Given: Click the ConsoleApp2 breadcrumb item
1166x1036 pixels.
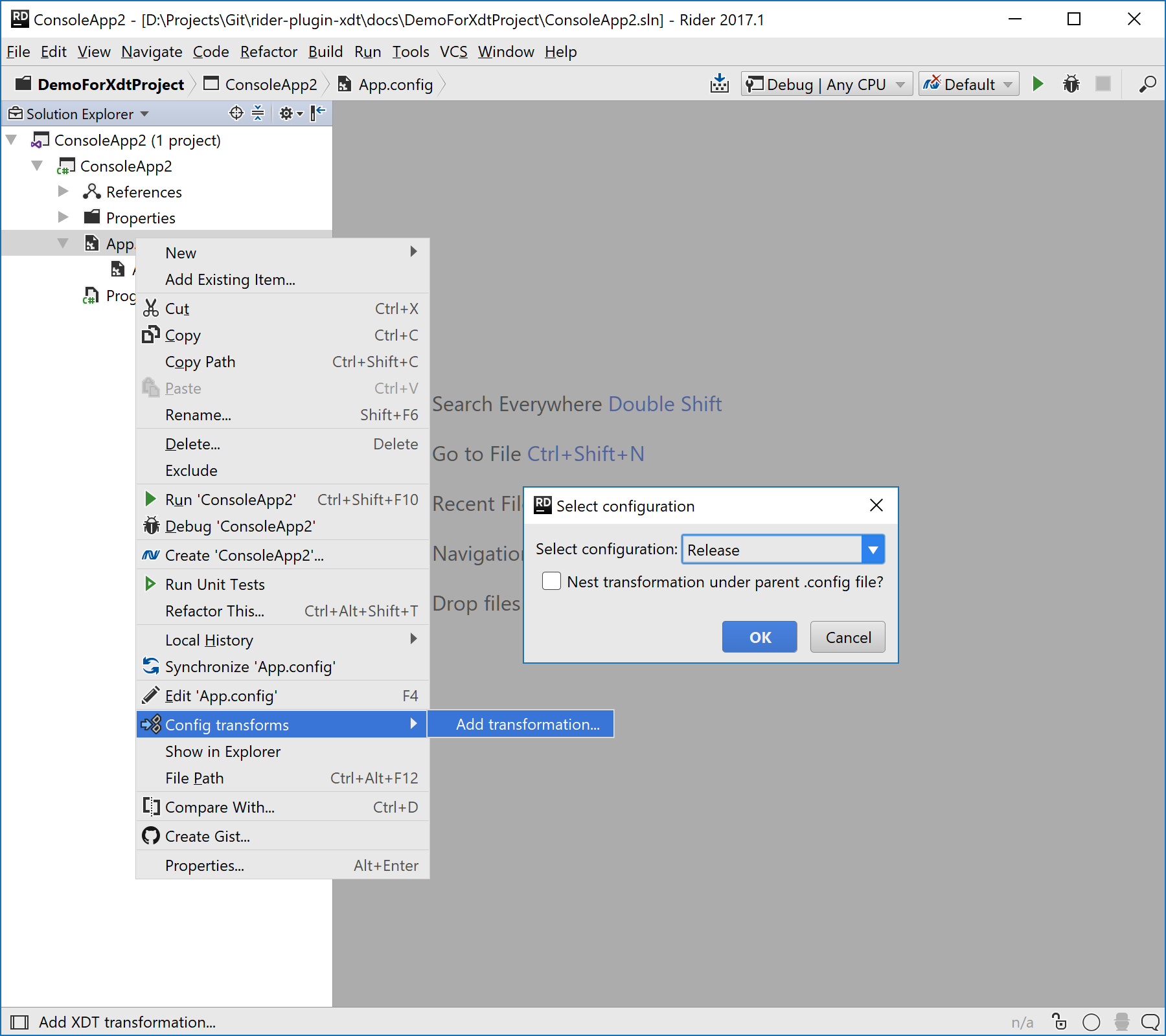Looking at the screenshot, I should tap(260, 84).
